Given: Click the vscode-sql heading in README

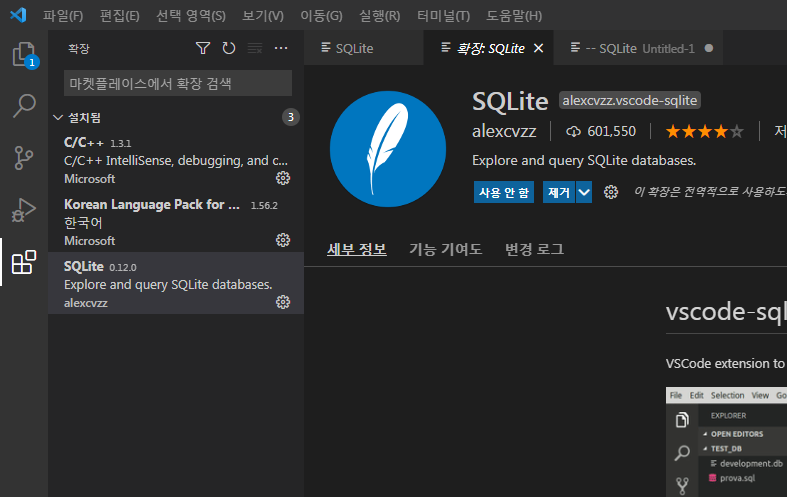Looking at the screenshot, I should point(726,312).
